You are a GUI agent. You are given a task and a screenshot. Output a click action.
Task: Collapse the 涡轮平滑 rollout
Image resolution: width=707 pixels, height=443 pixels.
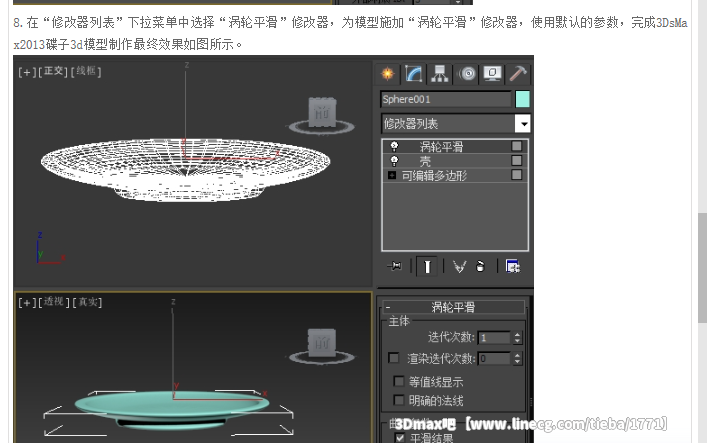pos(388,308)
